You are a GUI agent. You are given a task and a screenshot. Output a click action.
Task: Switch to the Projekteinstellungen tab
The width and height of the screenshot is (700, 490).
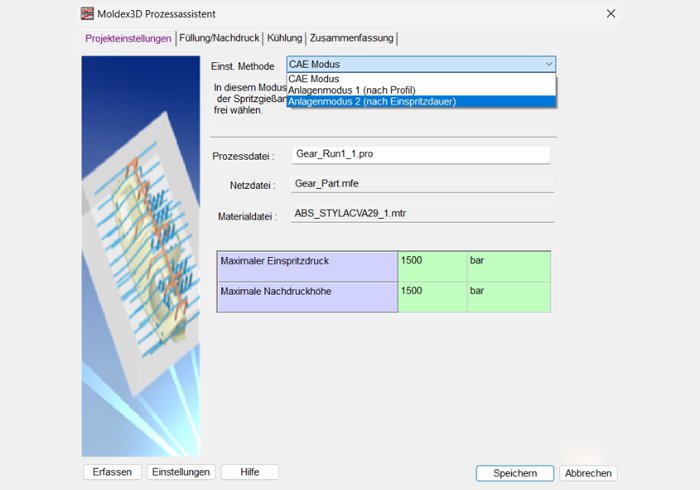pos(128,38)
